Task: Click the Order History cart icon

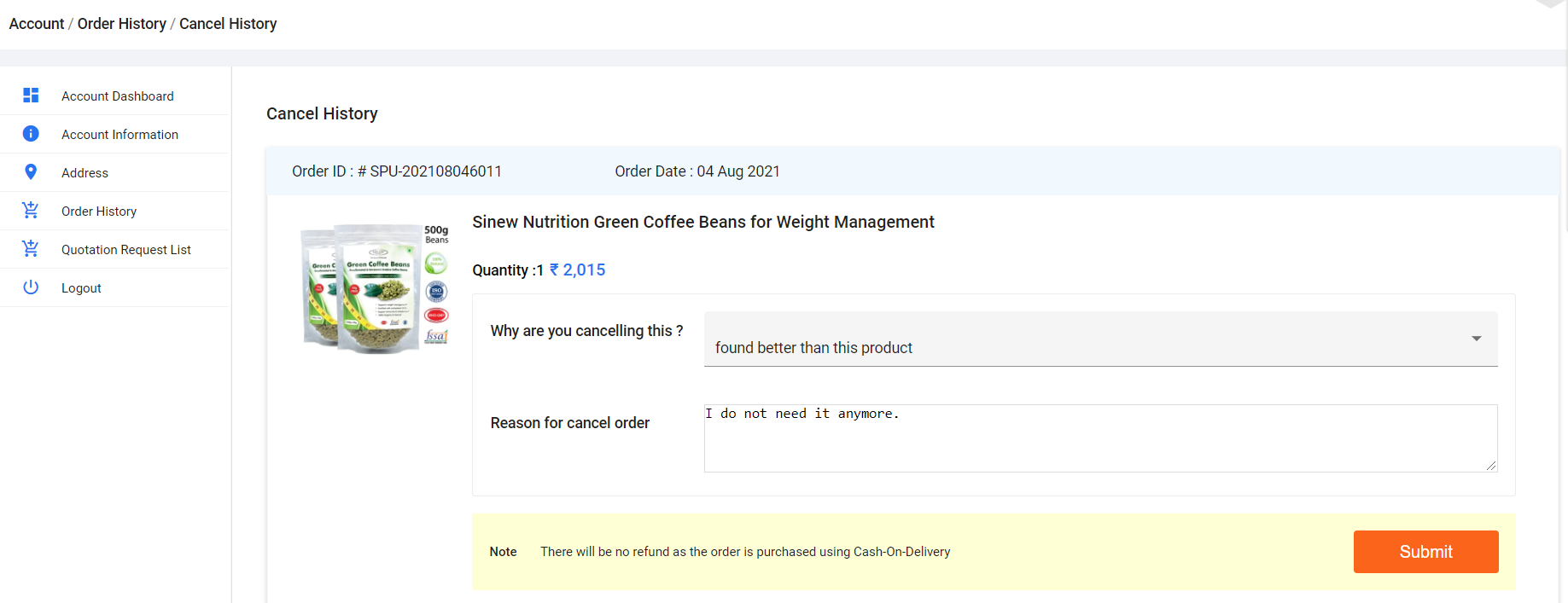Action: point(31,210)
